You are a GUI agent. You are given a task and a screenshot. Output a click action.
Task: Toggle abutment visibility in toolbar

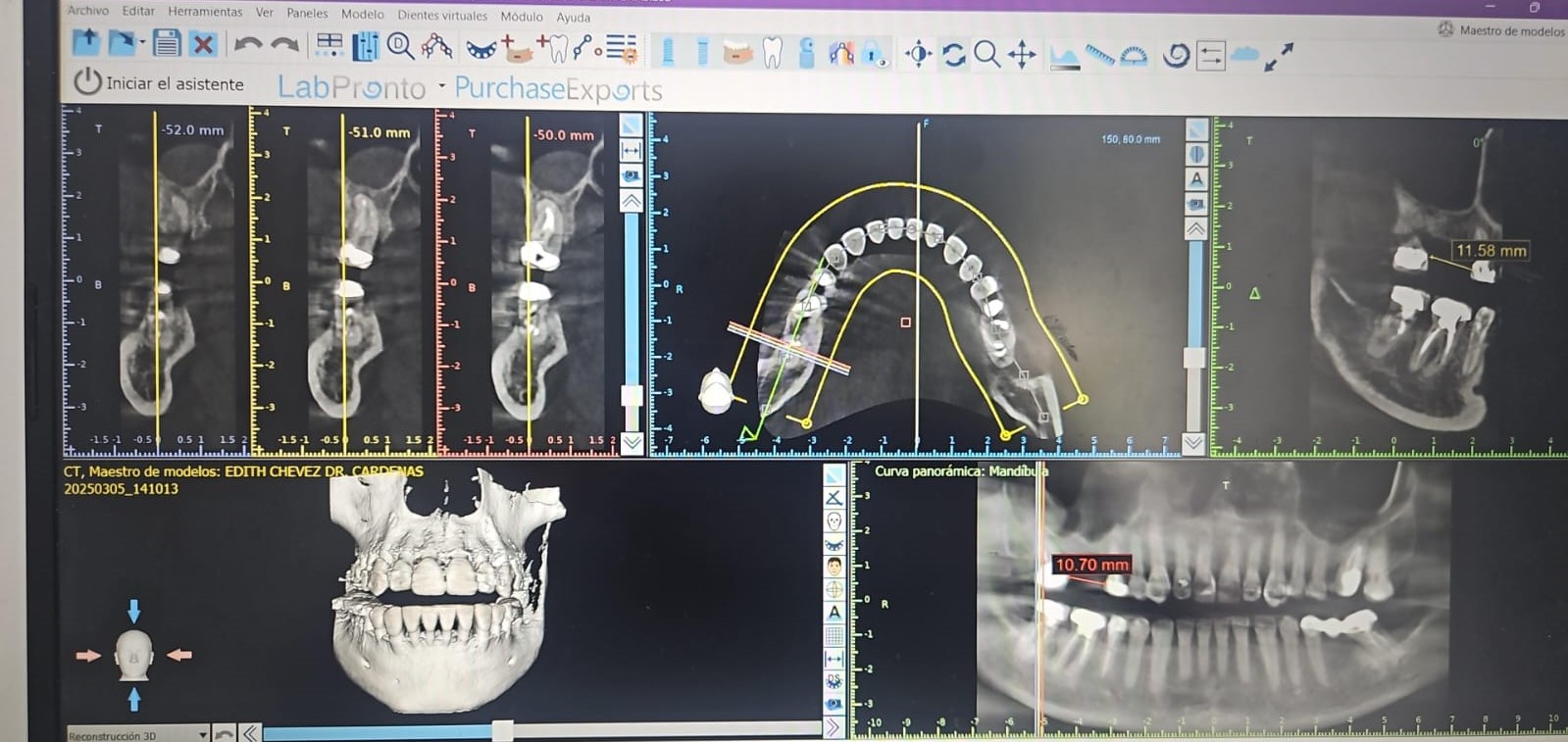(x=702, y=50)
